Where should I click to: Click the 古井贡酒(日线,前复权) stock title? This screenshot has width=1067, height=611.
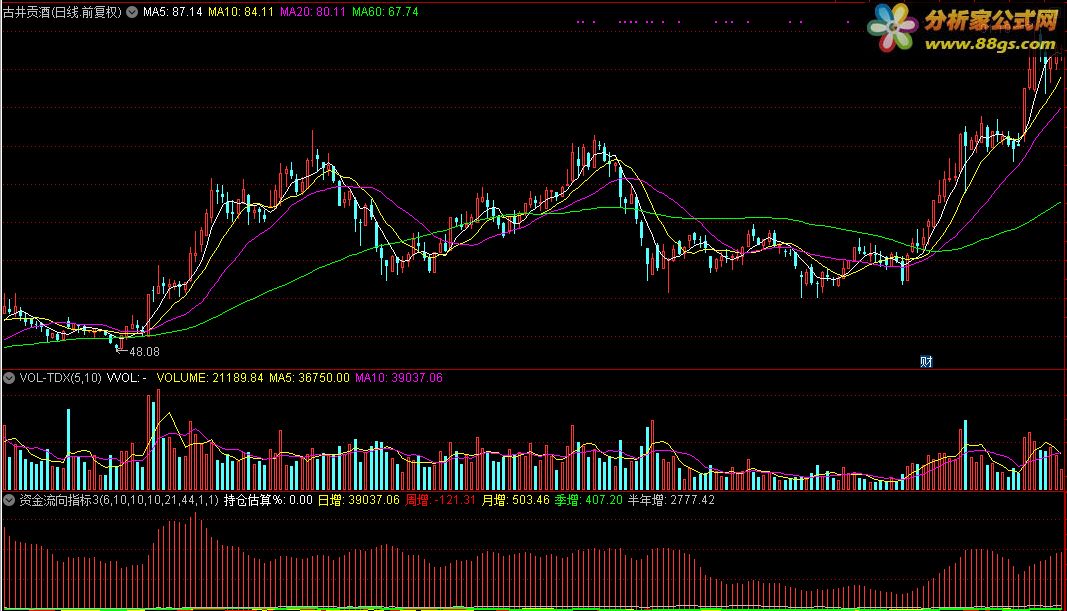(62, 12)
